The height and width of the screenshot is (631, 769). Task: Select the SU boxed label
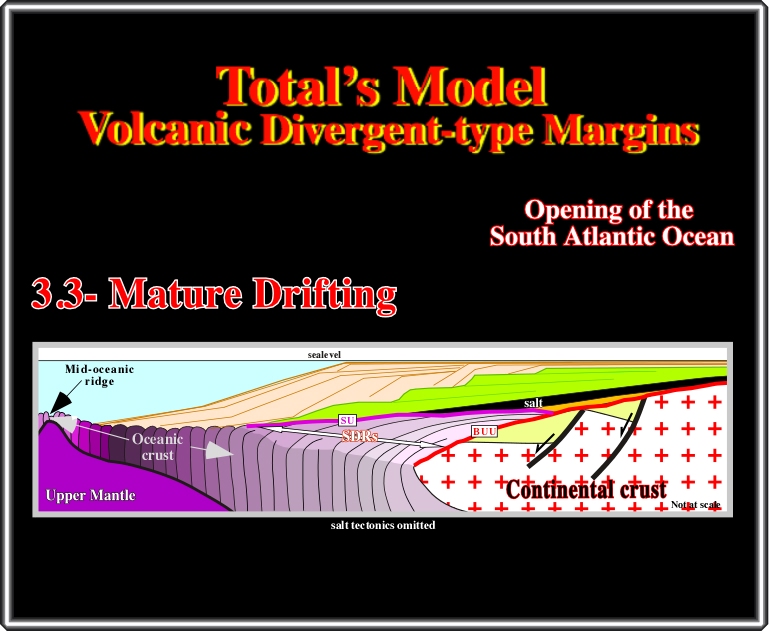[348, 420]
